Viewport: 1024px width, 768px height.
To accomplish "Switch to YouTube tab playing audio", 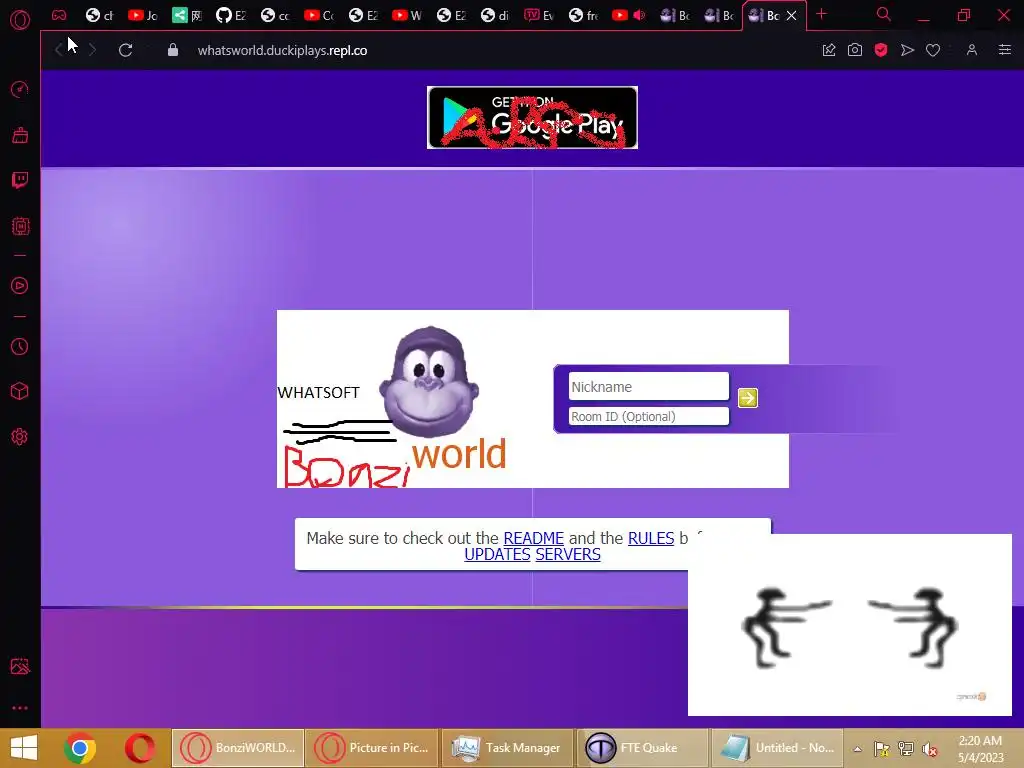I will 628,15.
